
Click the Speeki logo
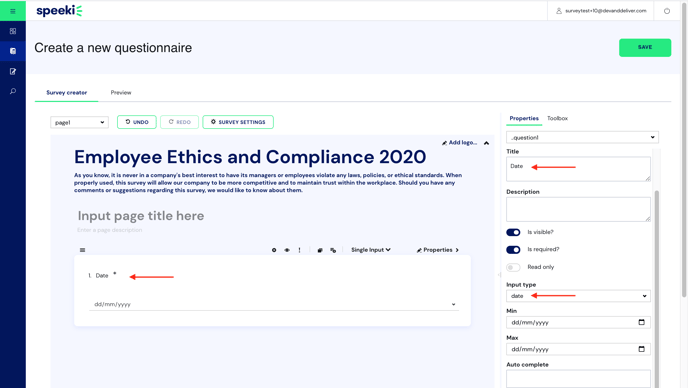point(59,11)
